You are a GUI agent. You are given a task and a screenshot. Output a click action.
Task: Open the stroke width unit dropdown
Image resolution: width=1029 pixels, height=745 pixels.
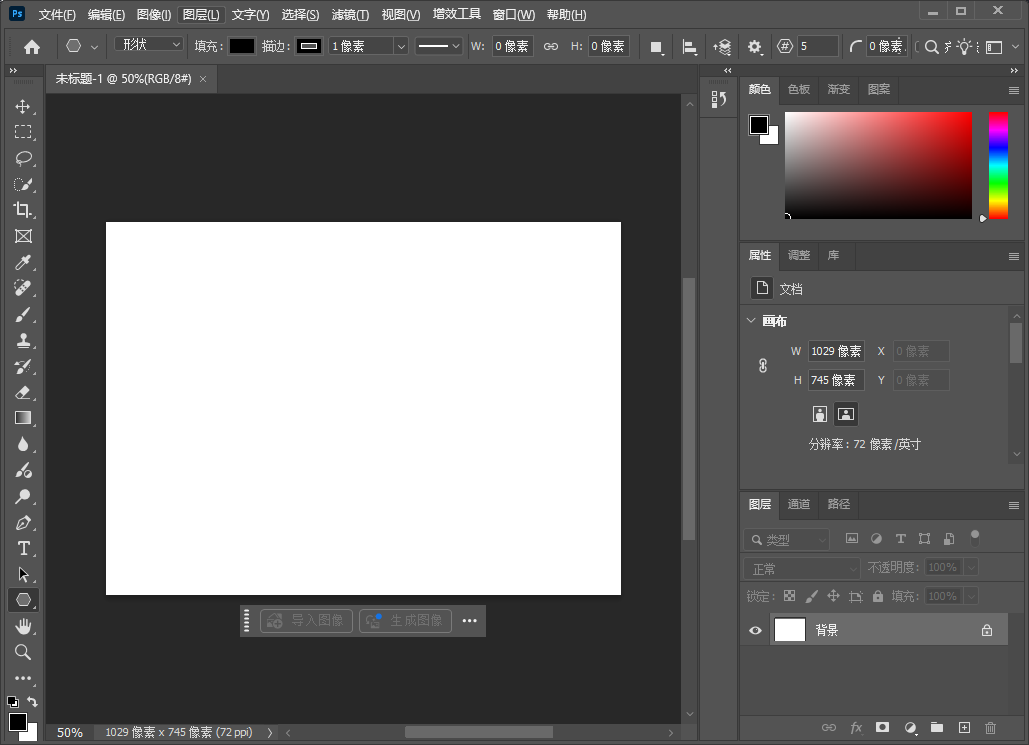400,46
